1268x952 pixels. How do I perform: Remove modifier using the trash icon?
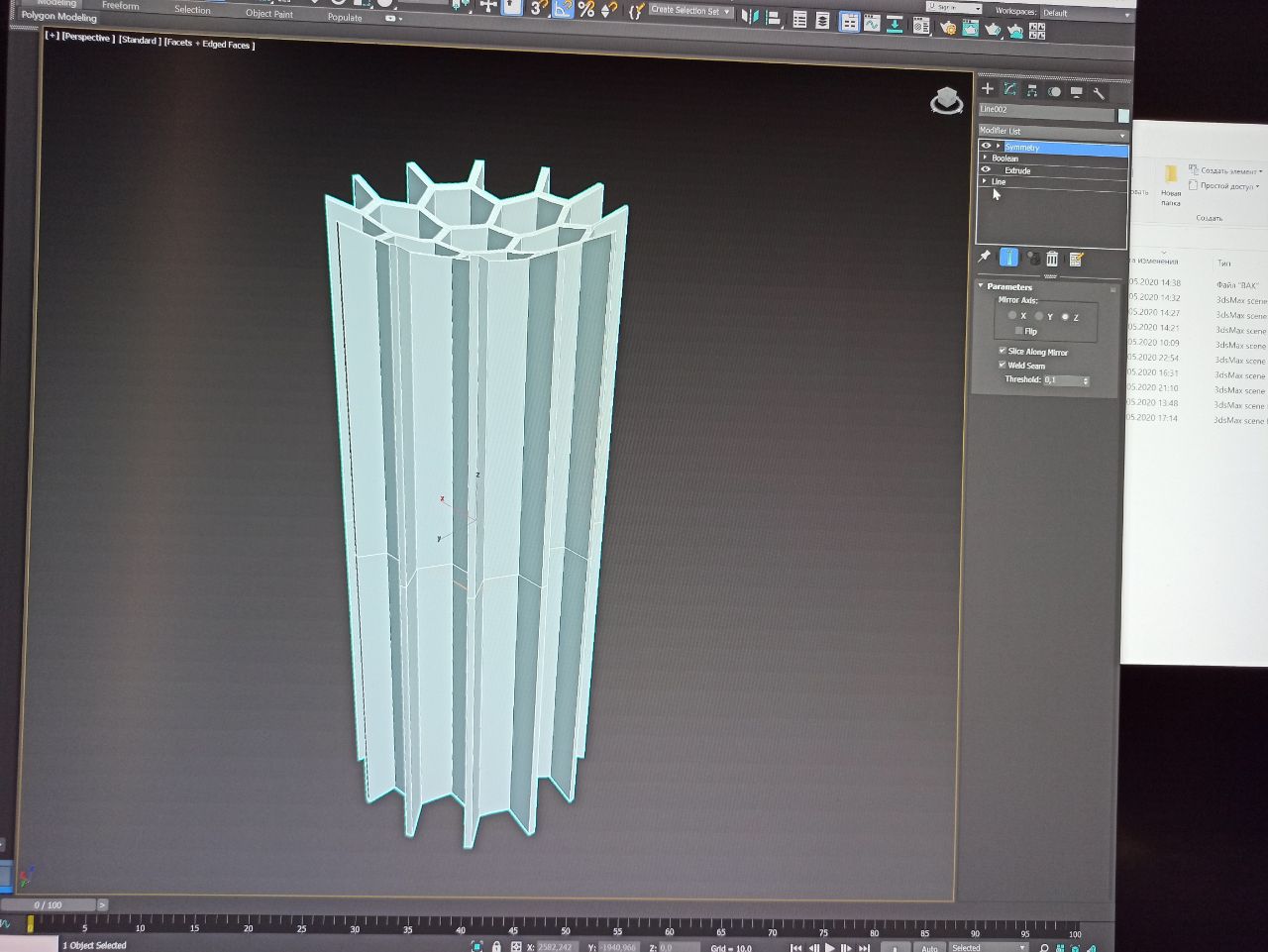[1052, 259]
